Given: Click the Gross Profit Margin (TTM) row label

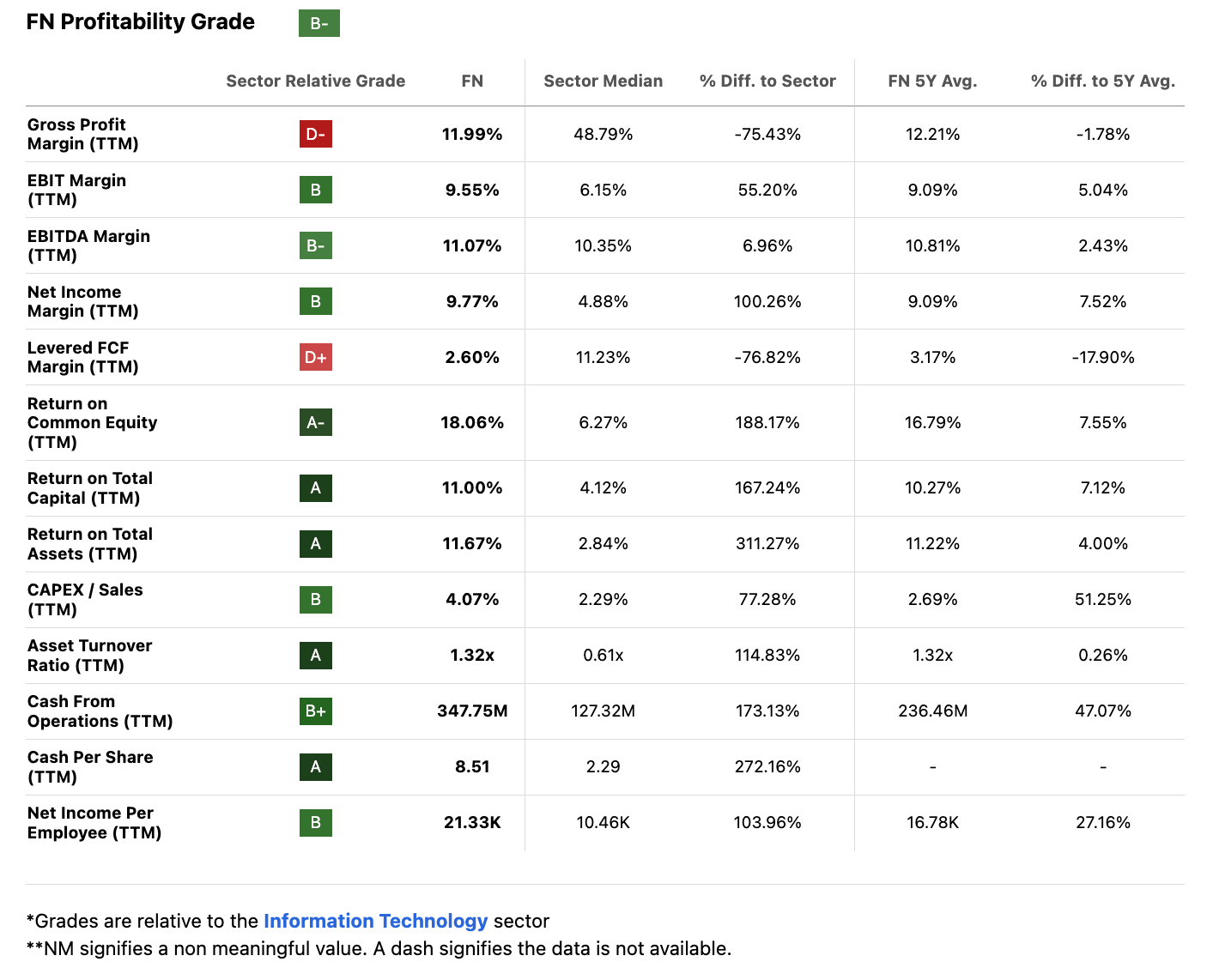Looking at the screenshot, I should click(x=82, y=134).
